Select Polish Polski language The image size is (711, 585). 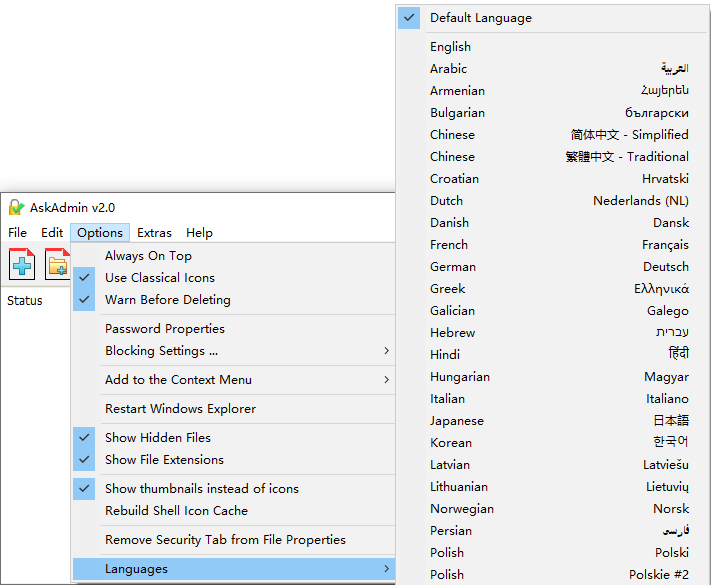point(552,552)
